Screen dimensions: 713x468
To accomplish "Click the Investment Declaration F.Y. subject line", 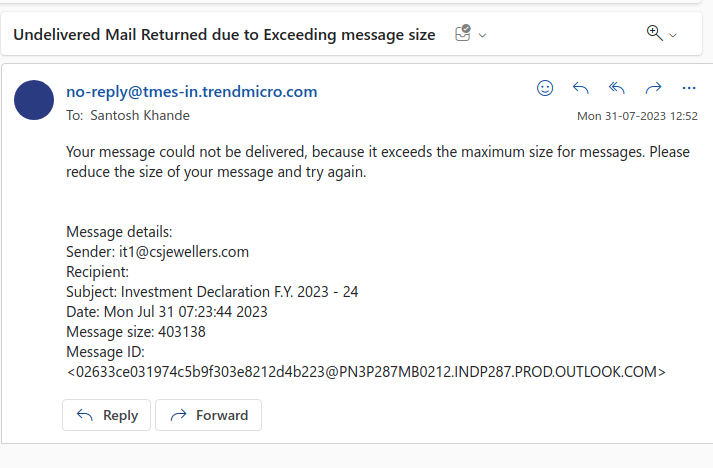I will click(212, 292).
